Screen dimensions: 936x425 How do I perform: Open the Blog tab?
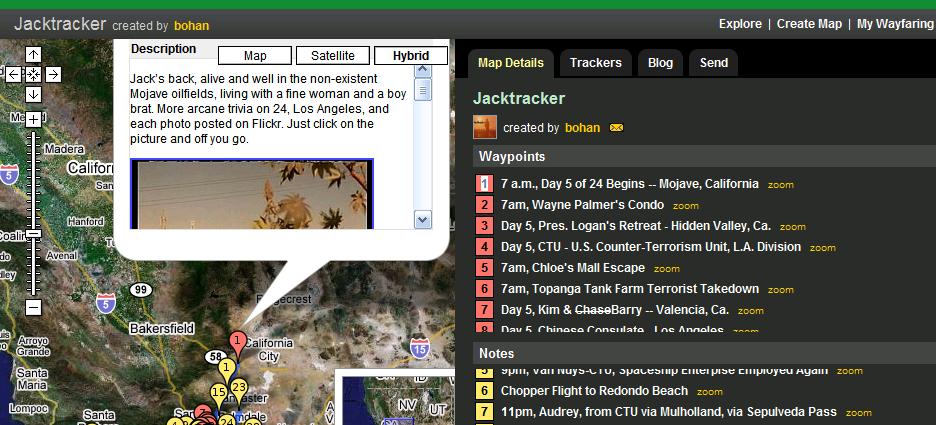click(x=660, y=63)
